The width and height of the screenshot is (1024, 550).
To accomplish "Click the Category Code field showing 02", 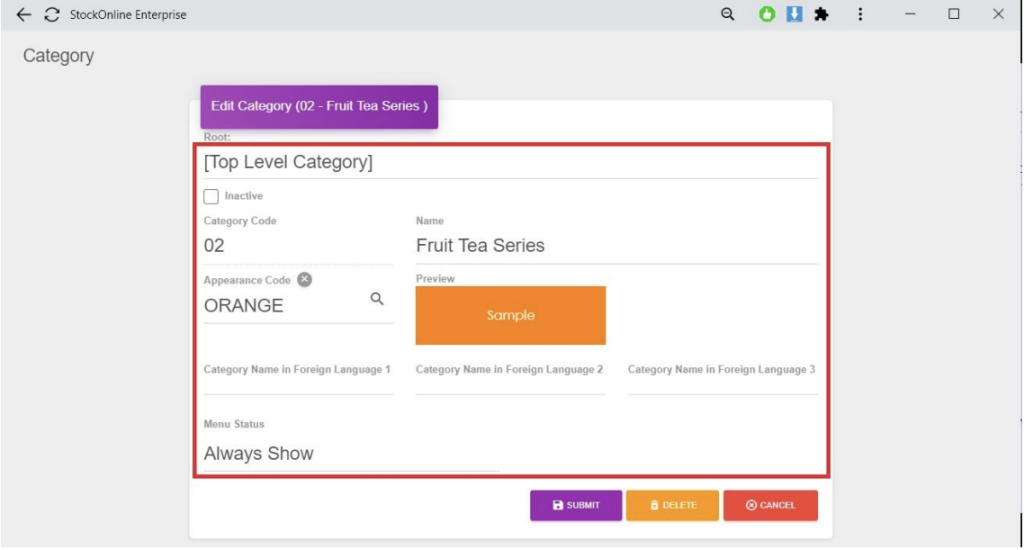I will click(298, 246).
